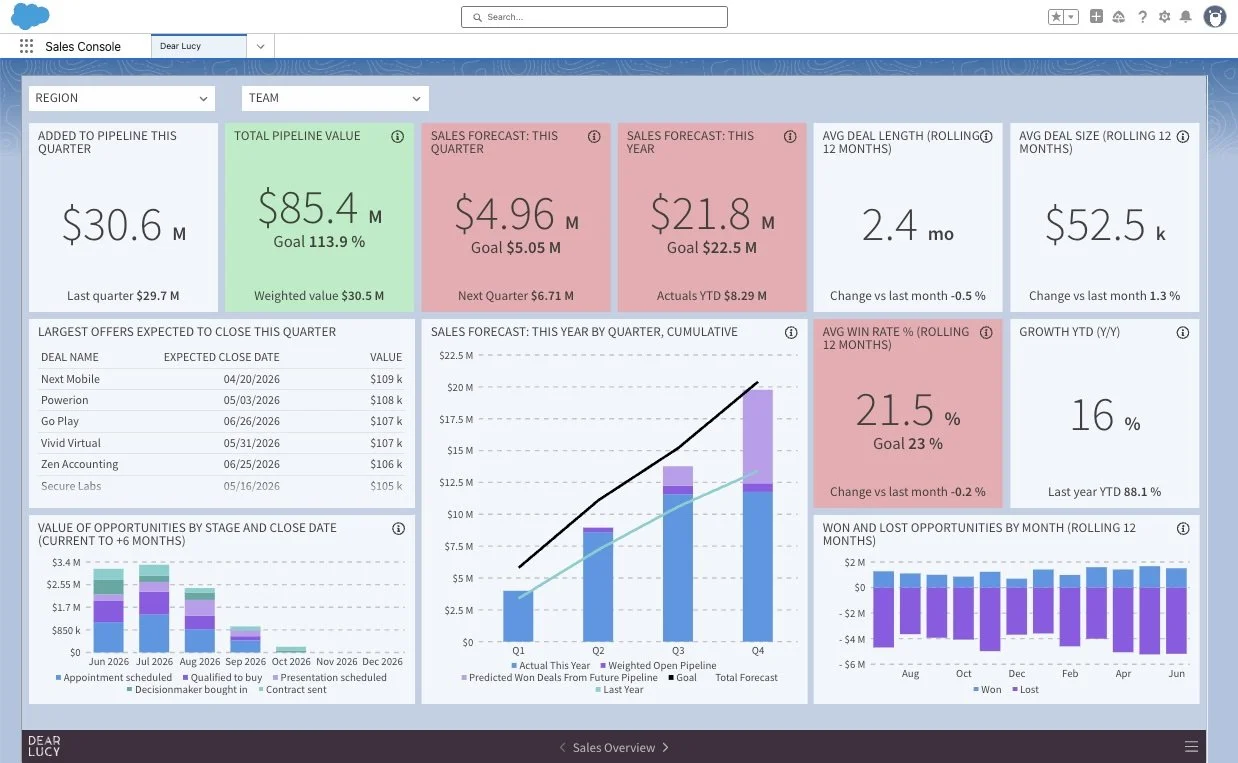Select the Next Mobile deal row
This screenshot has width=1238, height=763.
(x=221, y=379)
